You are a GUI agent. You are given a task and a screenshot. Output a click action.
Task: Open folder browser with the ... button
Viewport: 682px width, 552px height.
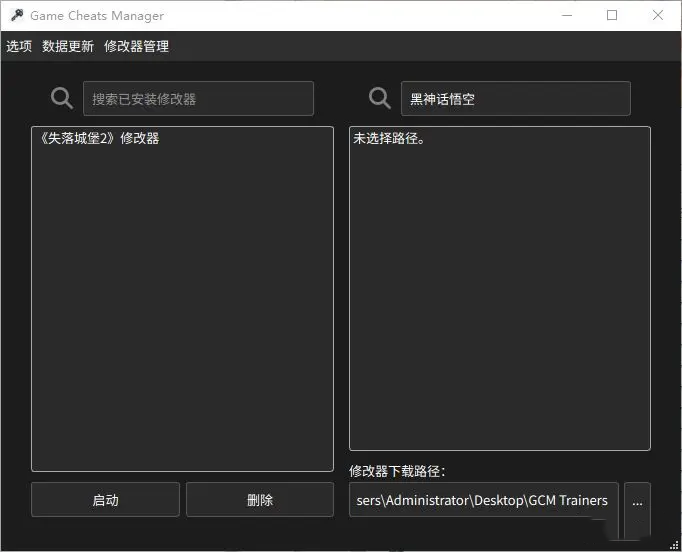coord(637,501)
